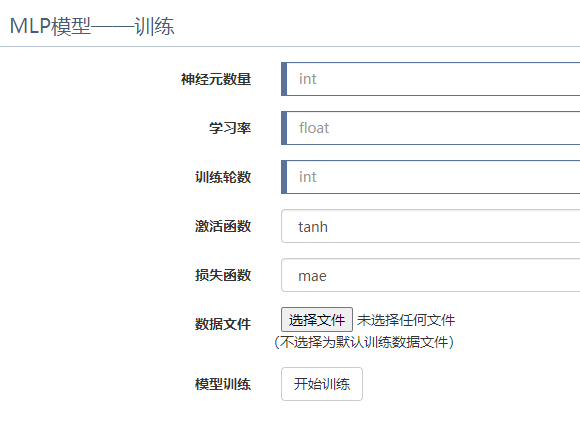Click the 训练轮数 field label
580x429 pixels.
pos(223,177)
